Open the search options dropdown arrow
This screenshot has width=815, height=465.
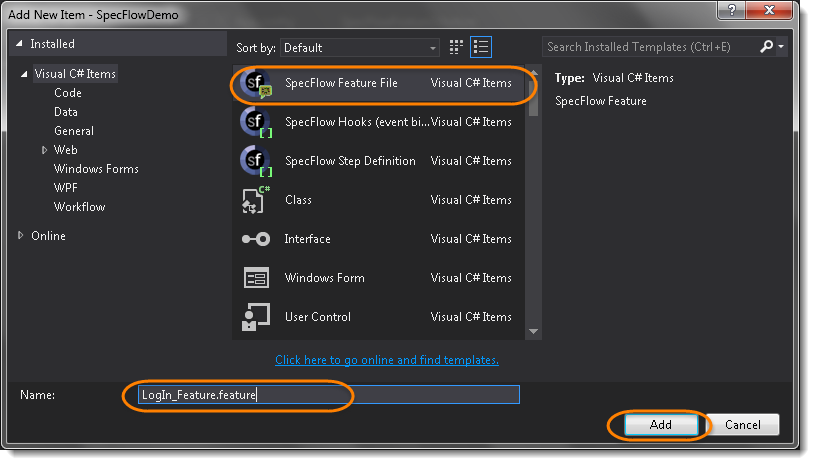coord(781,47)
